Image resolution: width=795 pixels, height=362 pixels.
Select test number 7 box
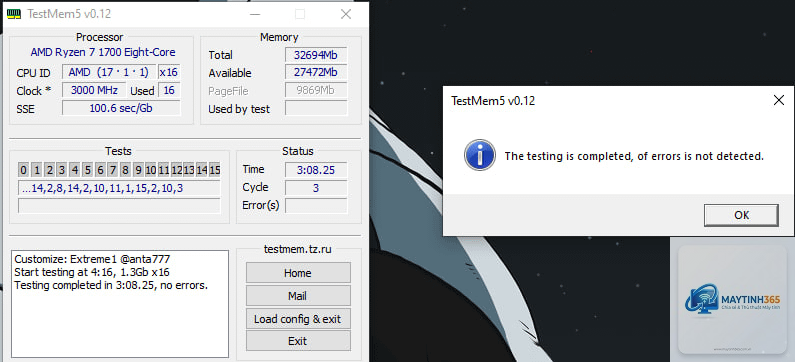click(113, 169)
